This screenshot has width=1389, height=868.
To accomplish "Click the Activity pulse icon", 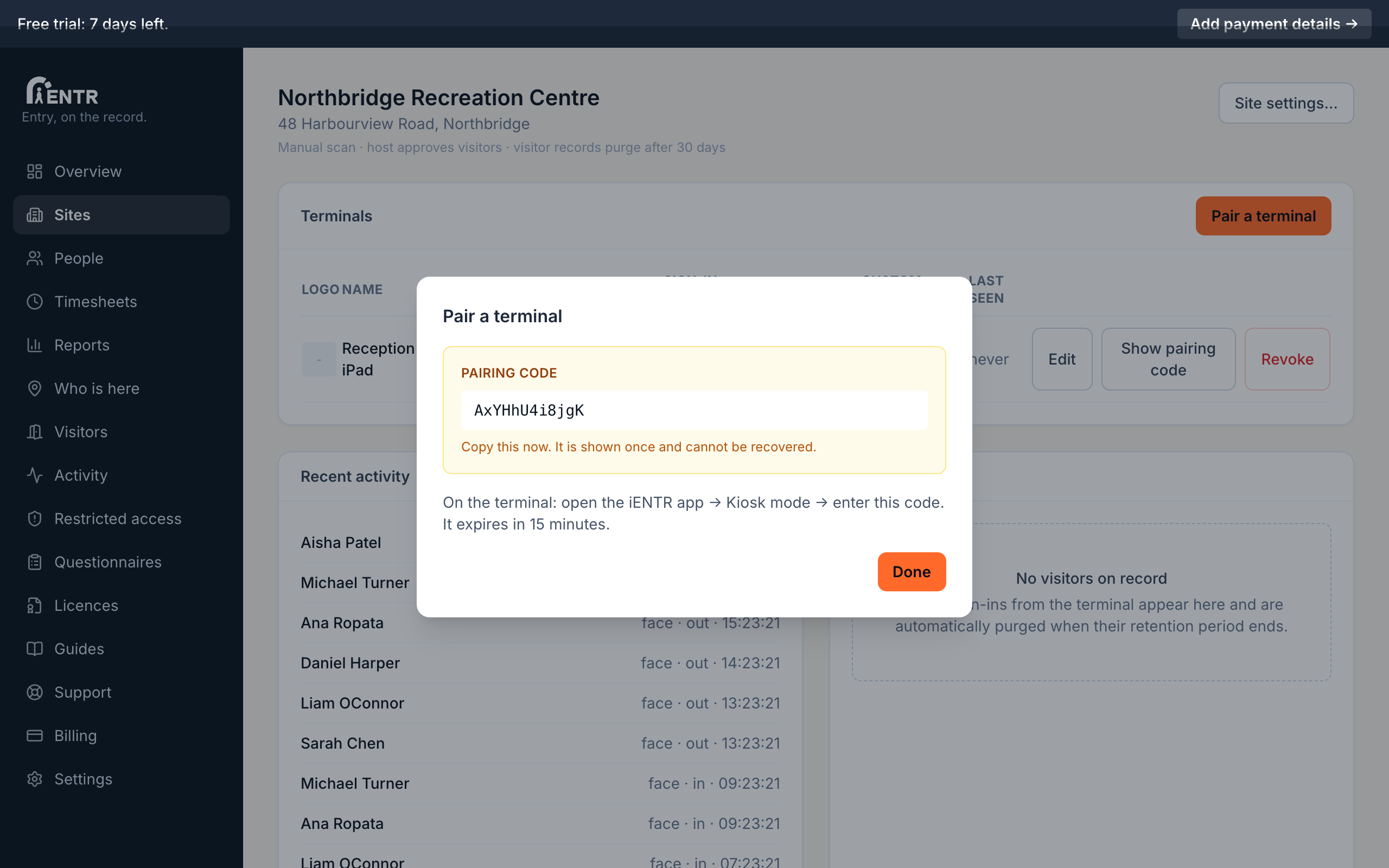I will (34, 475).
